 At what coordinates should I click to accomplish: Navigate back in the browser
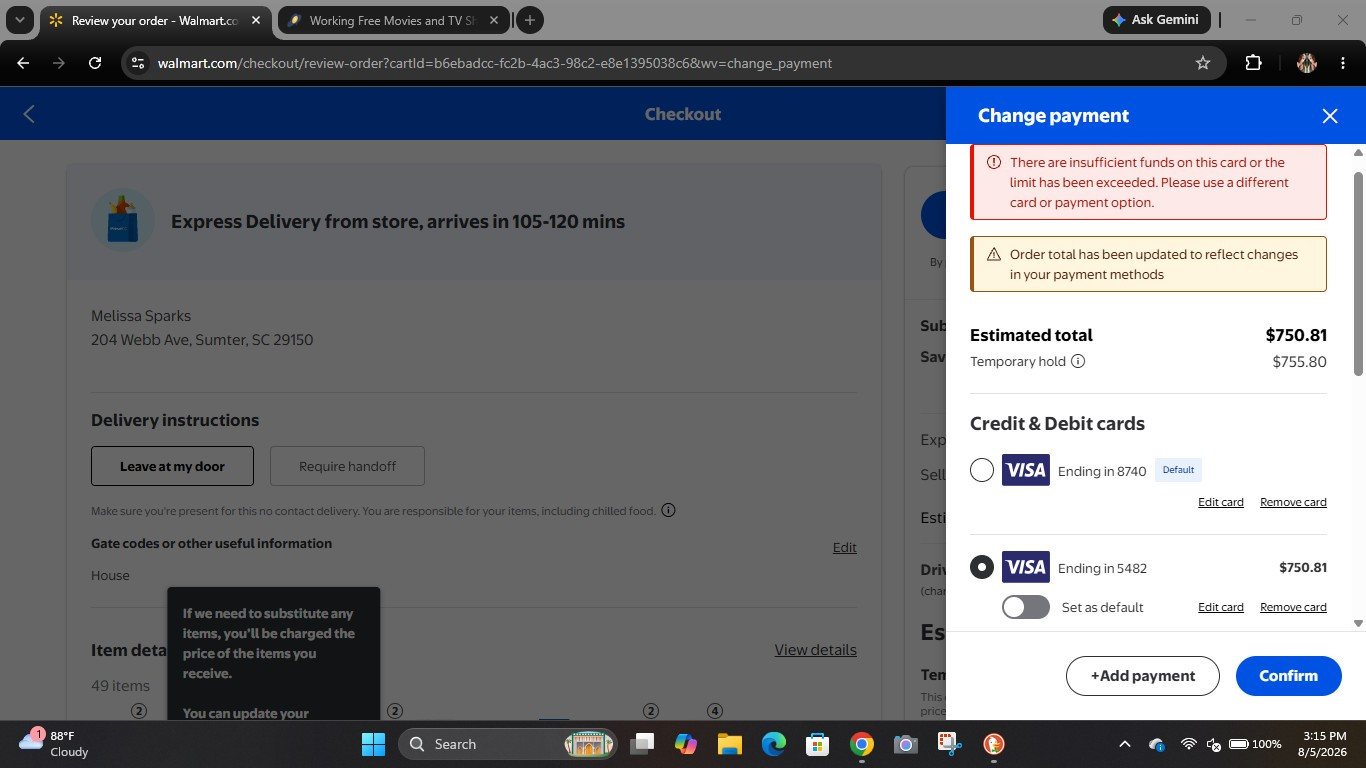click(x=23, y=63)
